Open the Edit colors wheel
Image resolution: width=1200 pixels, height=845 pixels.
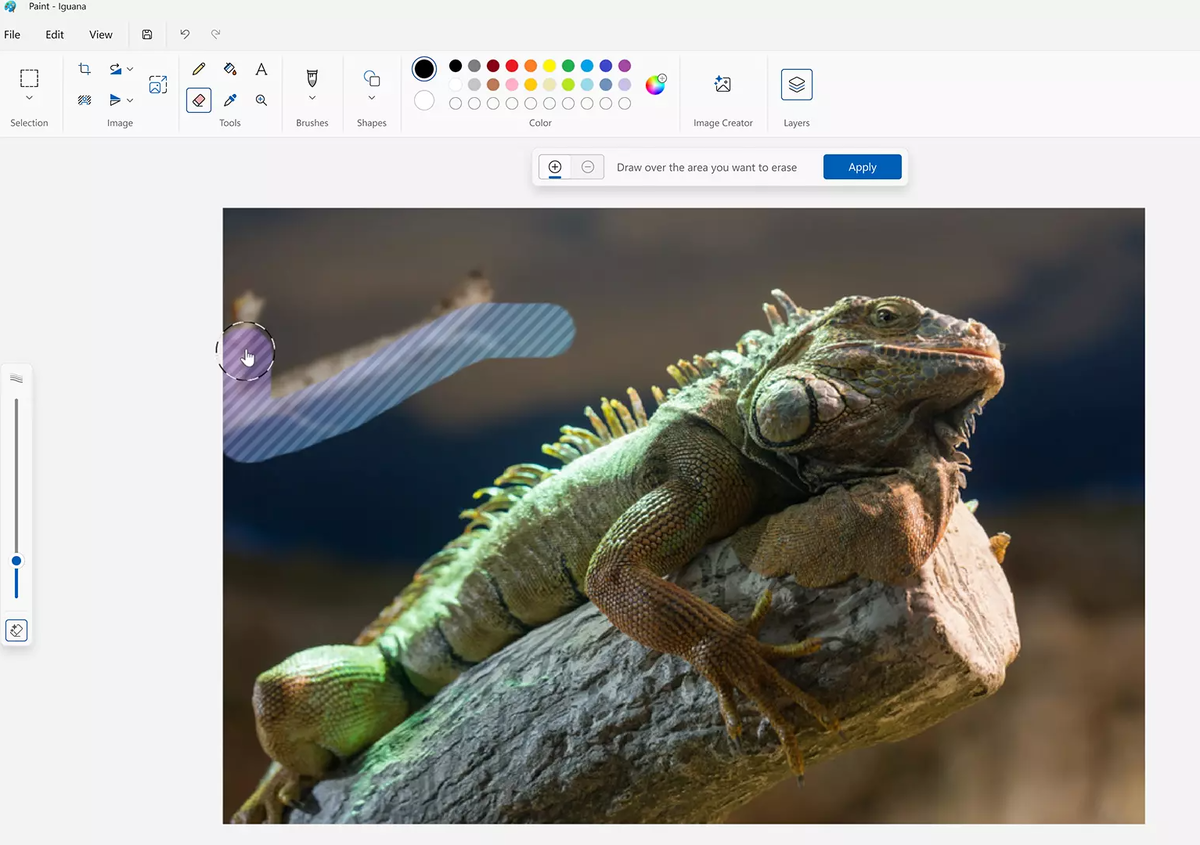click(655, 85)
